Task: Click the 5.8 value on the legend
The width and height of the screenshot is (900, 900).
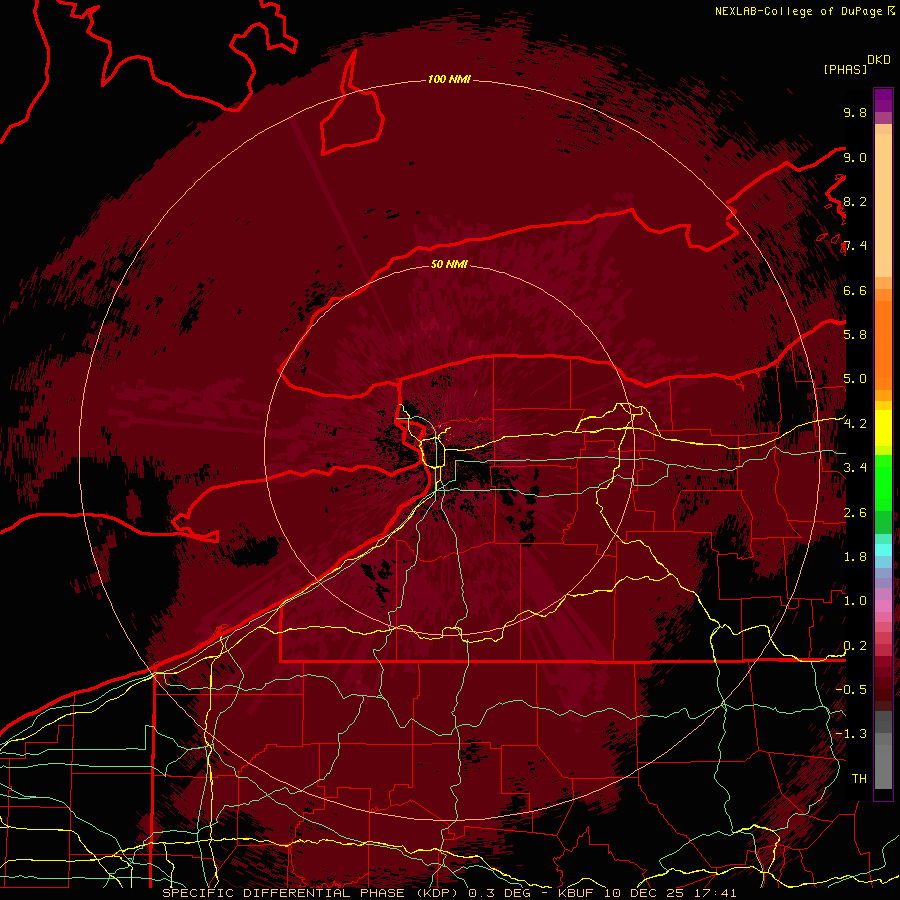Action: 855,335
